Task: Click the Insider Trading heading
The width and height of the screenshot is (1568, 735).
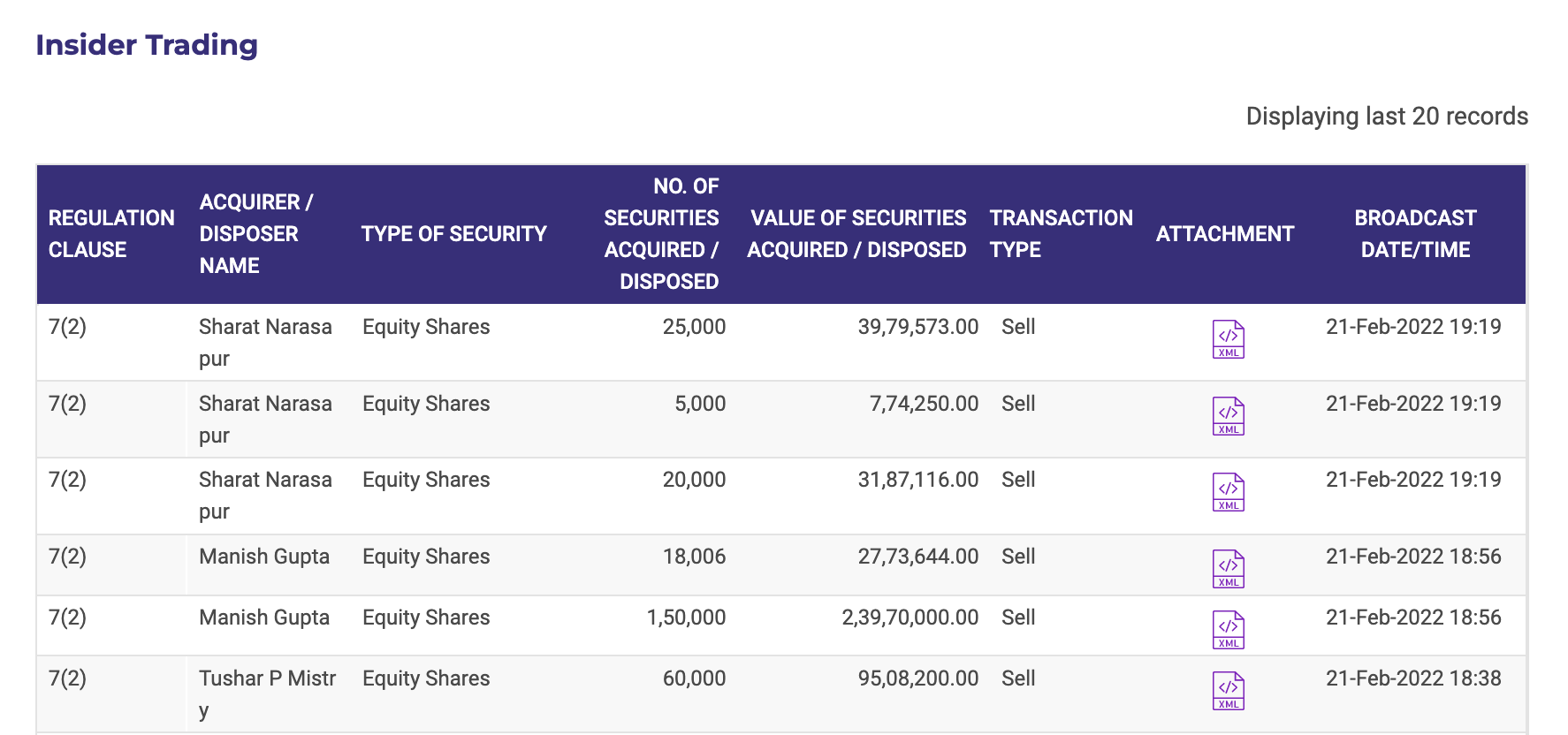Action: pos(147,45)
